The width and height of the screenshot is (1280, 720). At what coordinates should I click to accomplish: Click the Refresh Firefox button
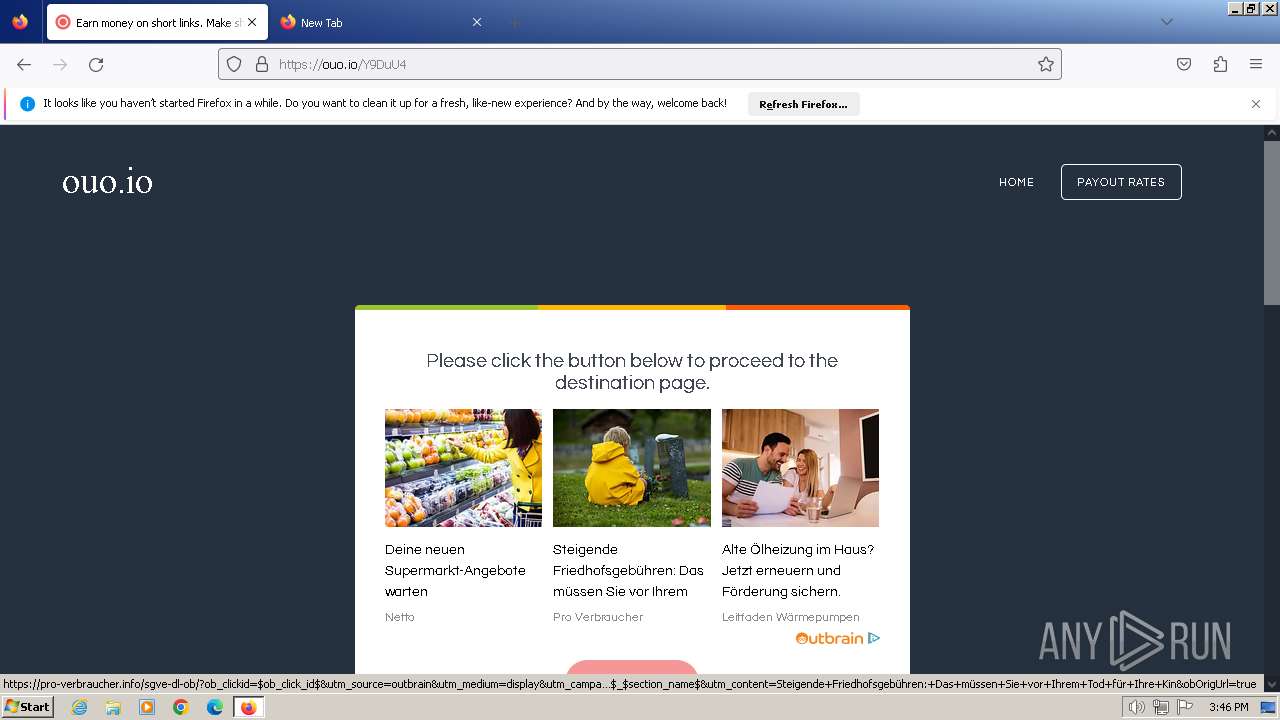click(803, 104)
